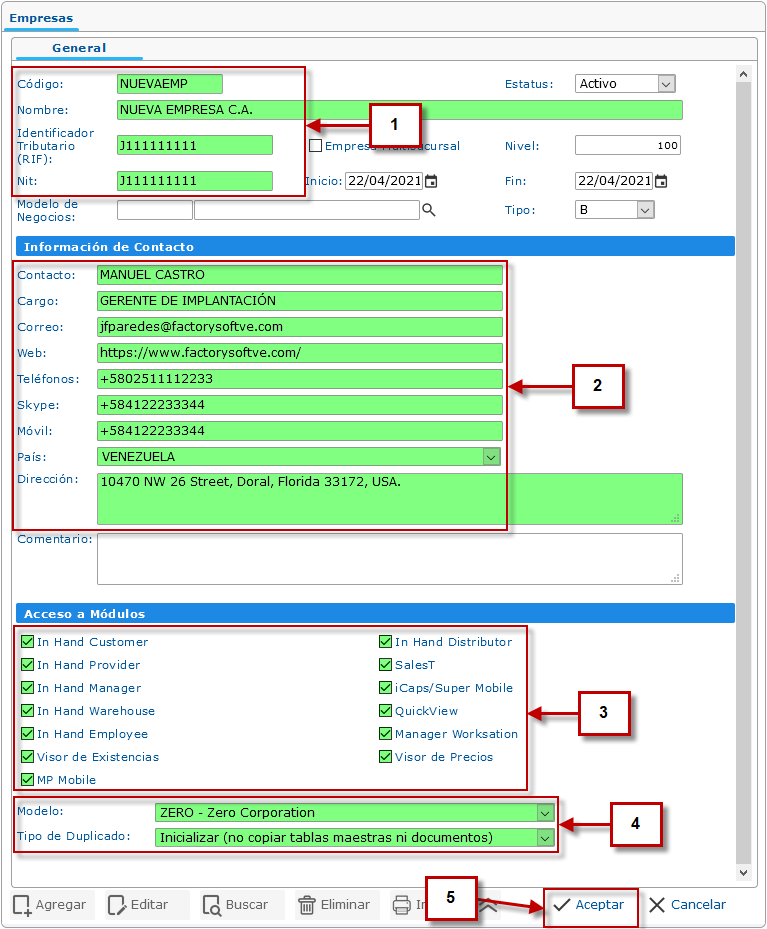This screenshot has height=929, width=767.
Task: Uncheck QuickView module
Action: pos(386,710)
